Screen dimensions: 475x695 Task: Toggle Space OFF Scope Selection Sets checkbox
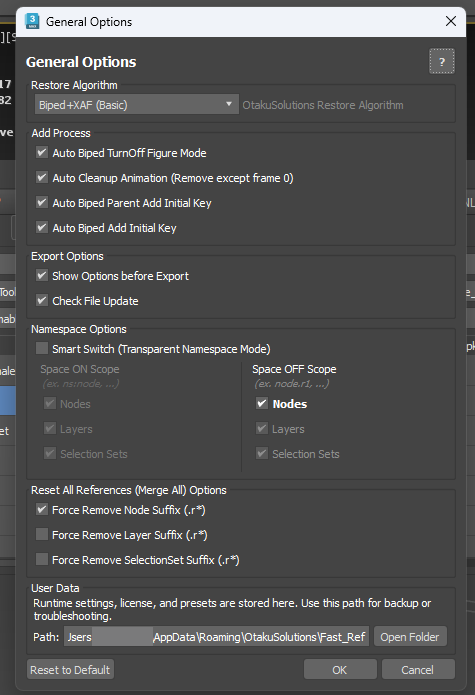262,453
